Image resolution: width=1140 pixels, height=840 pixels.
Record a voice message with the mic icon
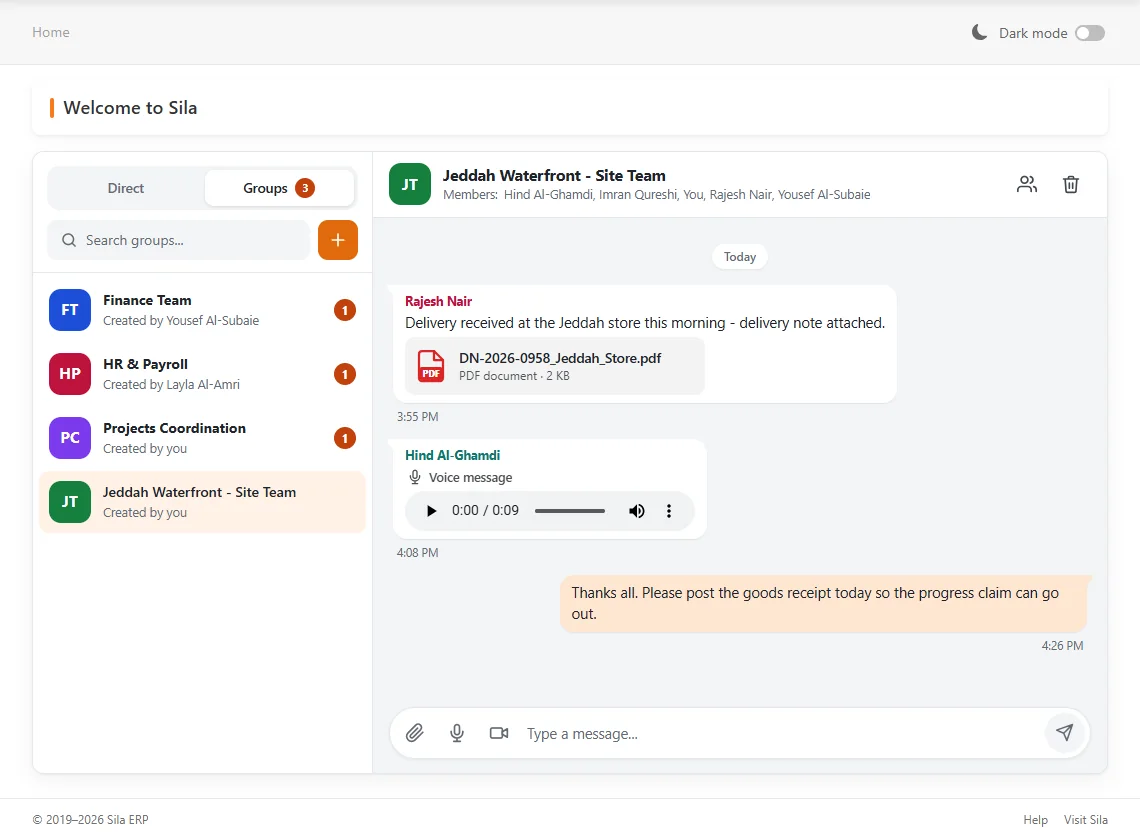click(x=457, y=733)
